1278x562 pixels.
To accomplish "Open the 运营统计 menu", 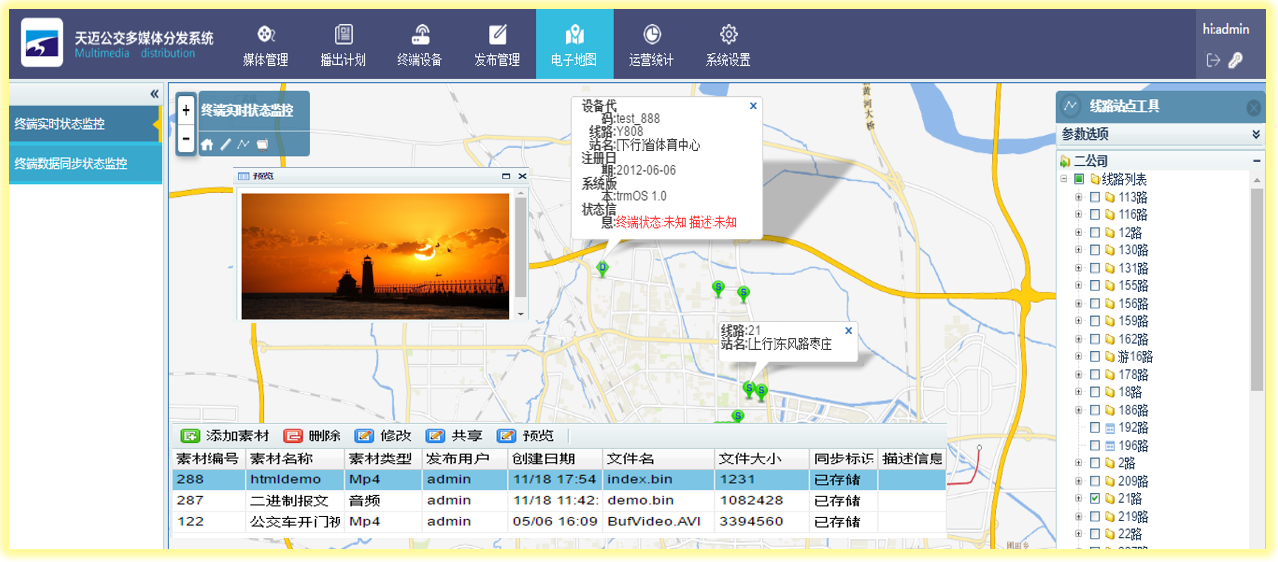I will (651, 46).
